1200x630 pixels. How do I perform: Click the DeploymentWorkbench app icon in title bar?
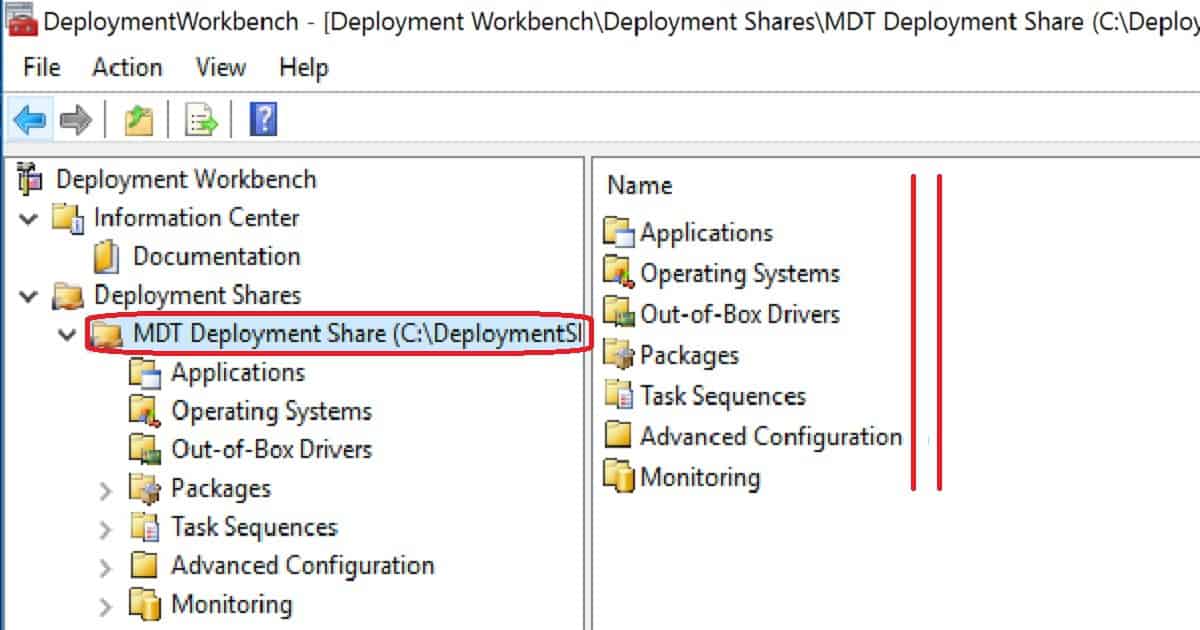point(21,22)
